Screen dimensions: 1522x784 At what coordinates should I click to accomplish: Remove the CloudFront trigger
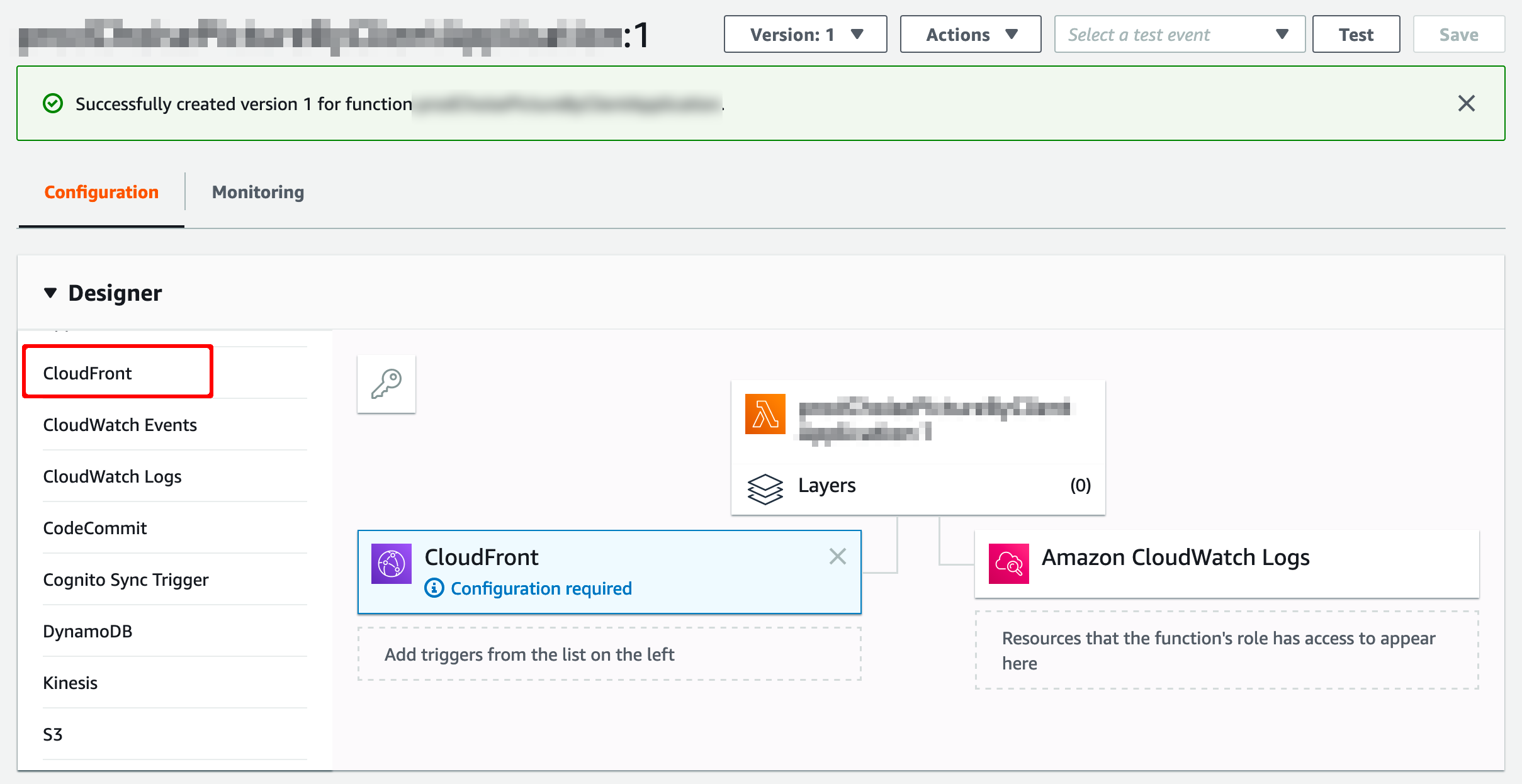click(838, 556)
